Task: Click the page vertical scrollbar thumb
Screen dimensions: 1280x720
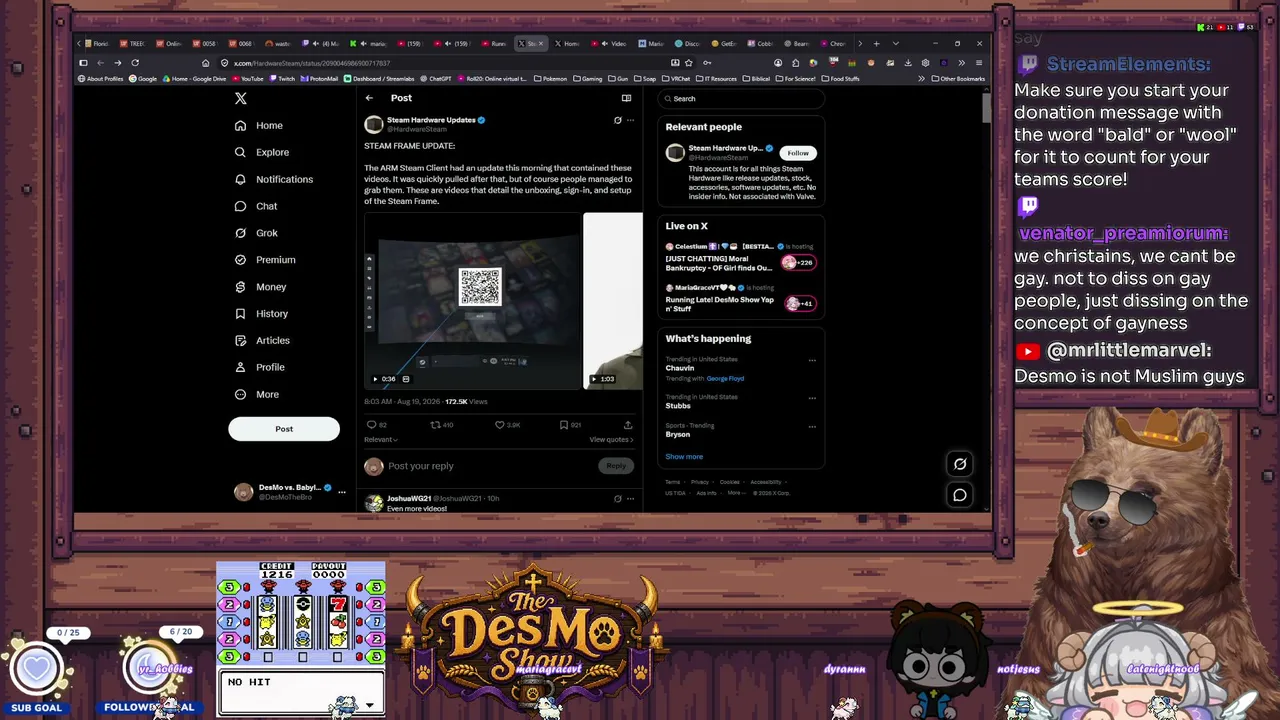Action: (985, 108)
